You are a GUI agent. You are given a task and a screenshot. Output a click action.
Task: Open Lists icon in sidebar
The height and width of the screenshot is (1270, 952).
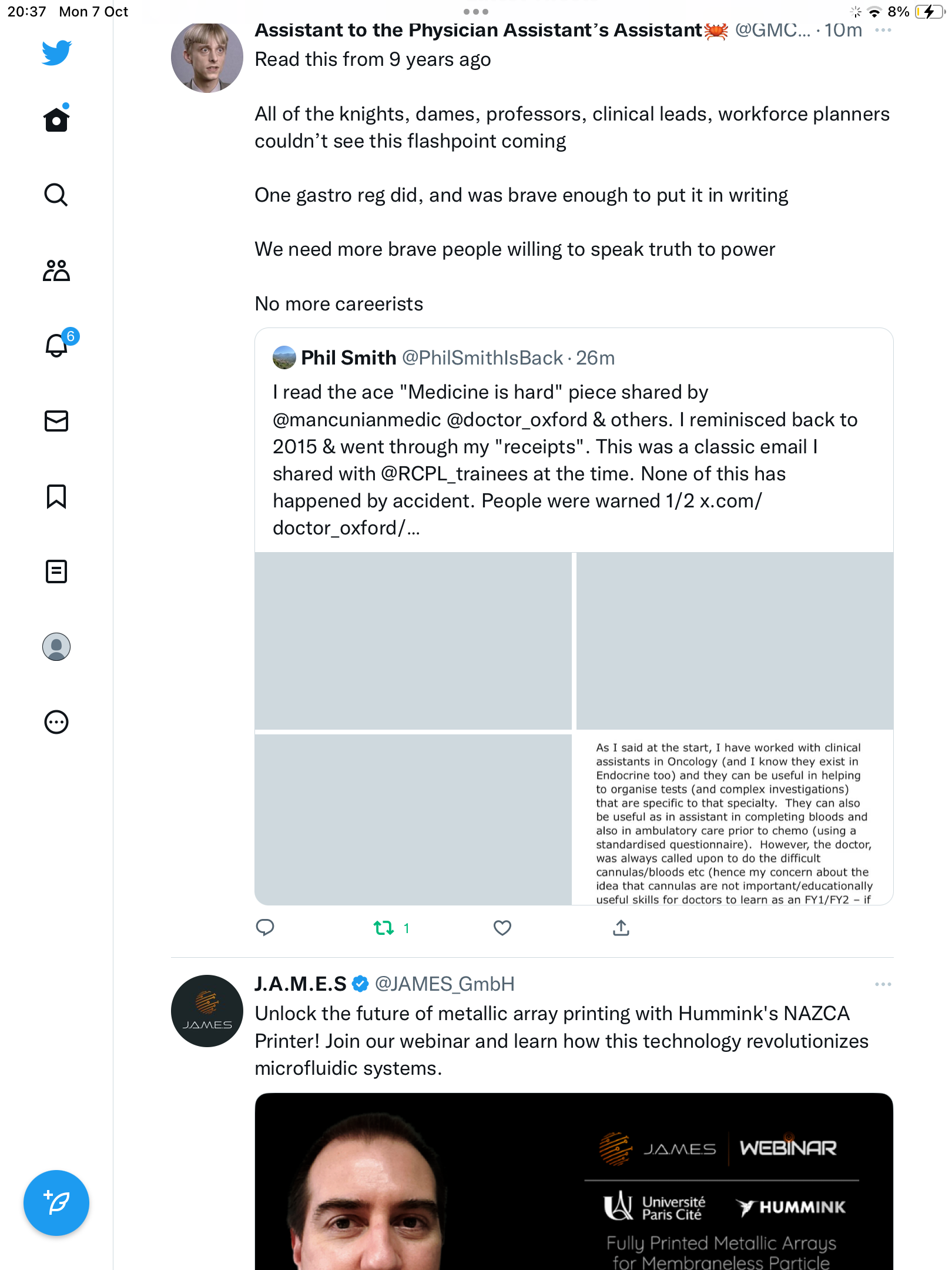point(56,571)
